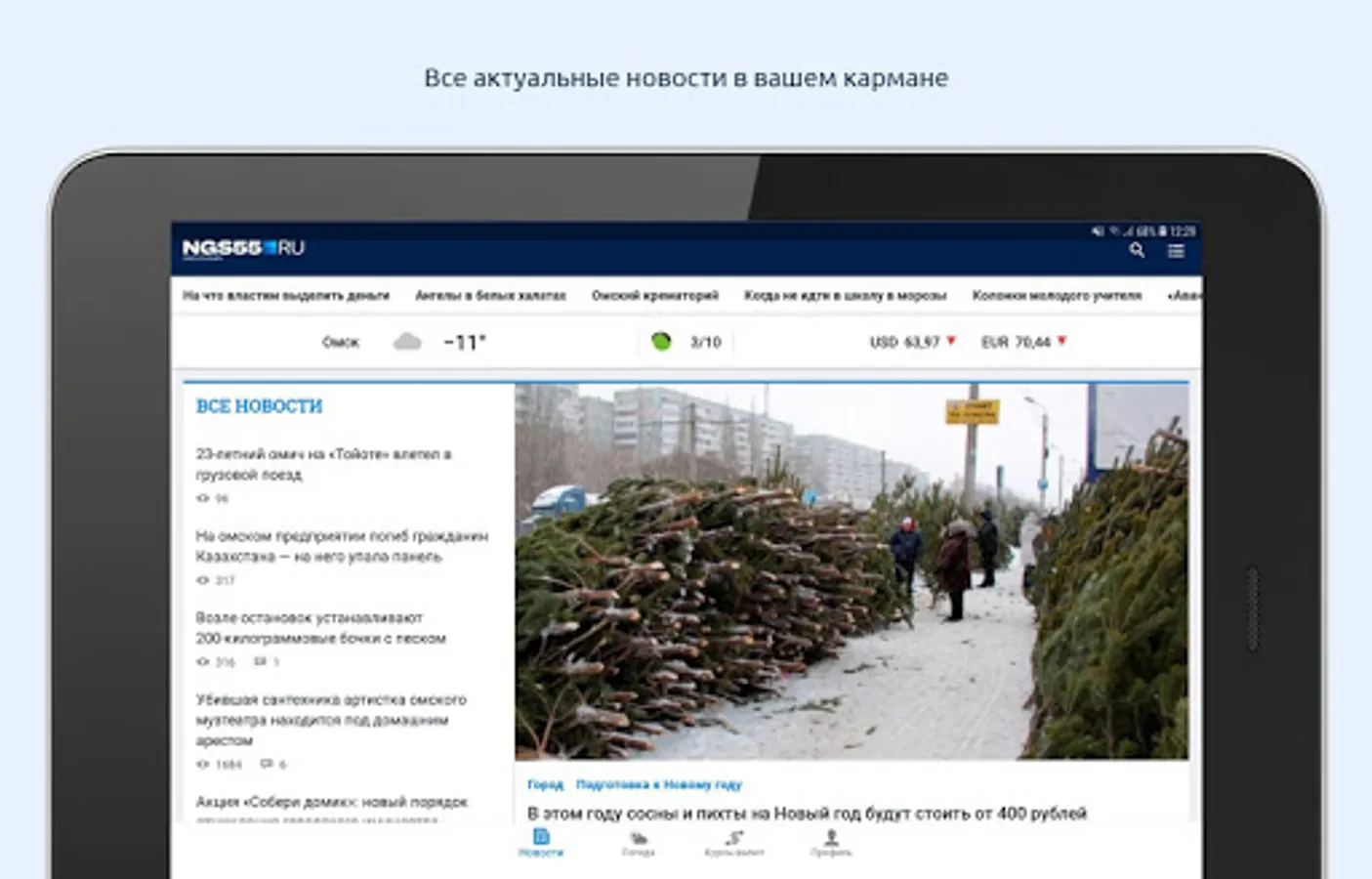Tap view count 317 under Kazakhstan news
This screenshot has height=879, width=1372.
tap(225, 580)
